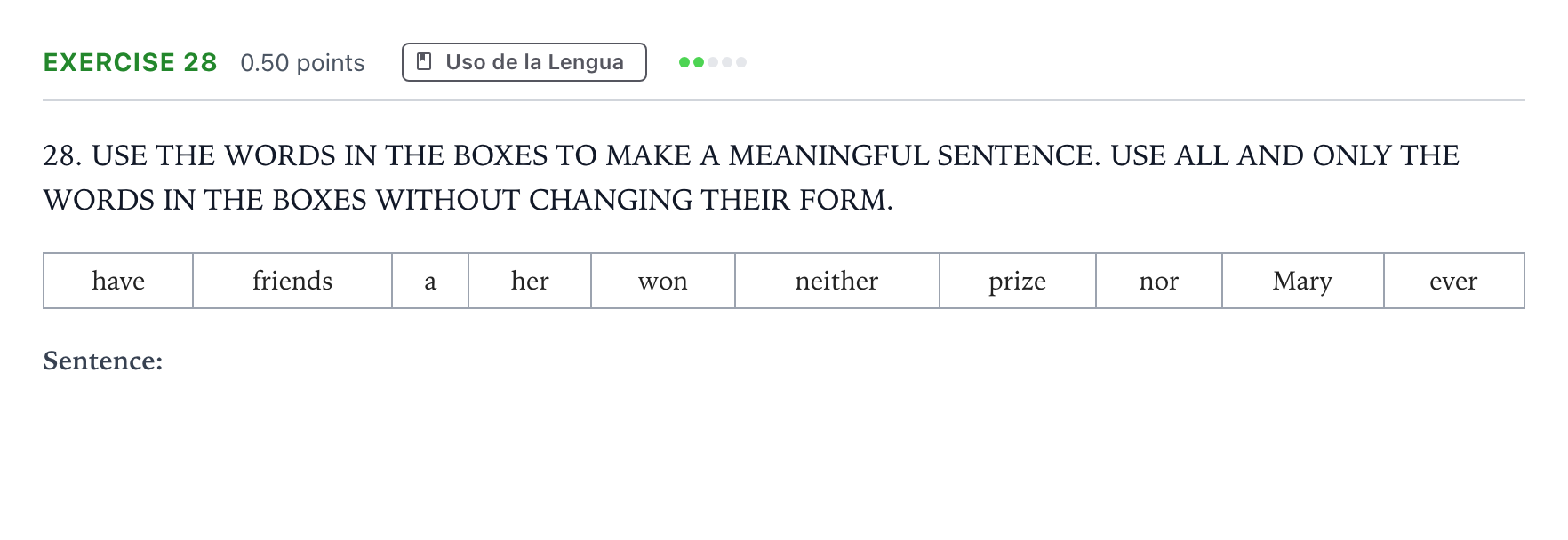Select the word box 'prize'

pos(1018,281)
